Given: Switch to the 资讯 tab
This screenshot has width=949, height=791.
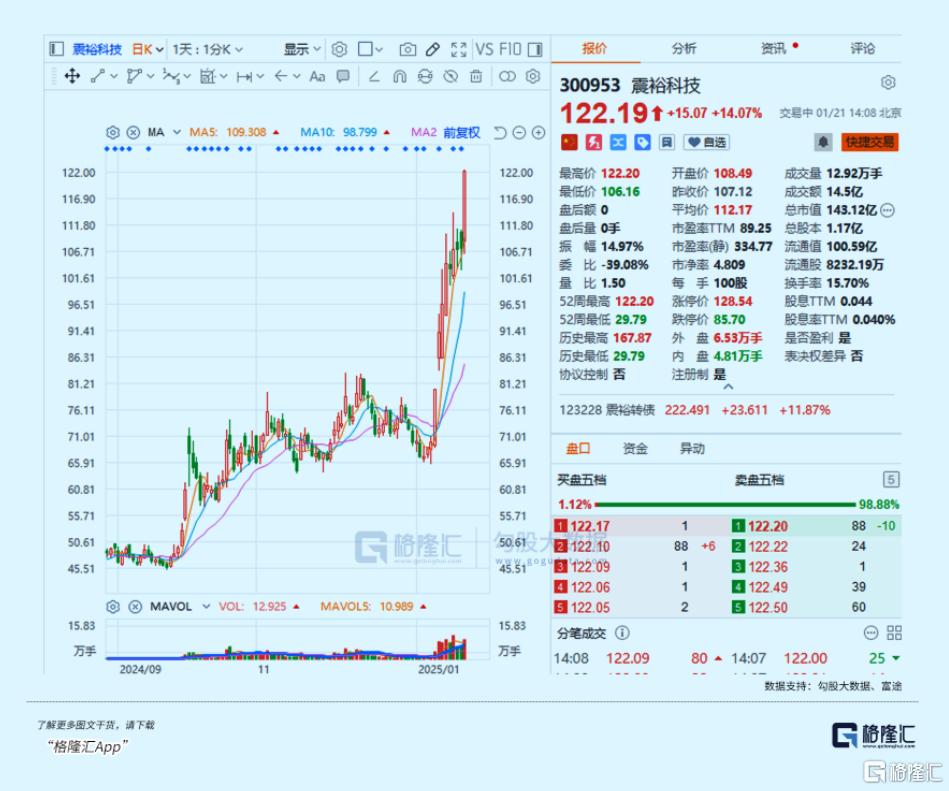Looking at the screenshot, I should 773,48.
